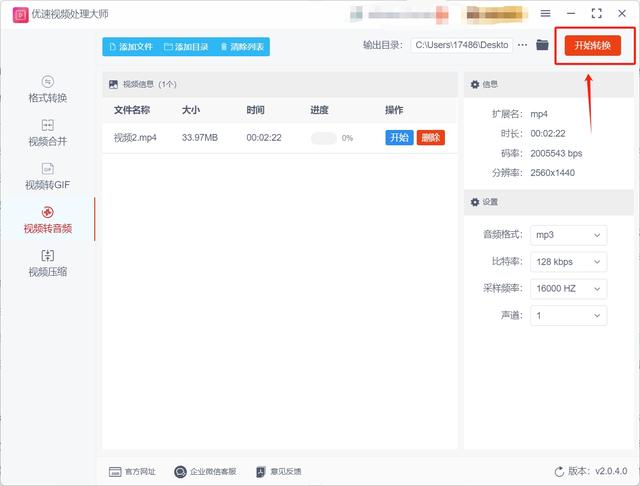
Task: Open the 比特率 128 kbps dropdown
Action: (569, 262)
